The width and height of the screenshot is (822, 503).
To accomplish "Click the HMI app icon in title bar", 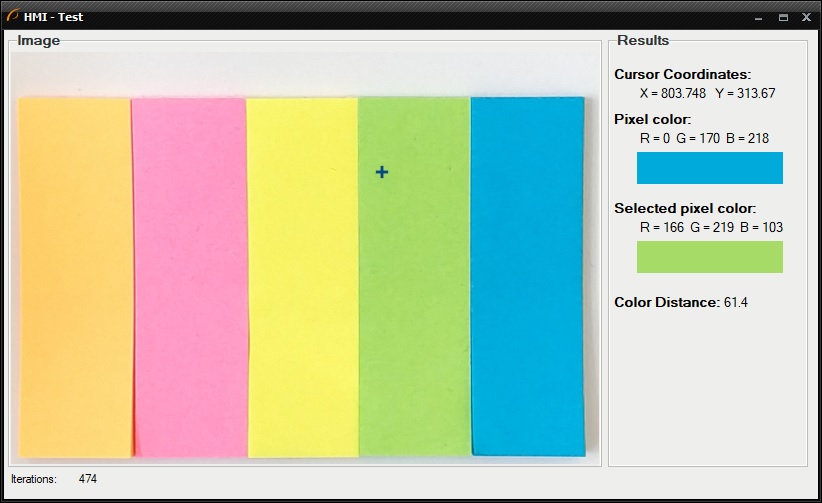I will [x=13, y=16].
